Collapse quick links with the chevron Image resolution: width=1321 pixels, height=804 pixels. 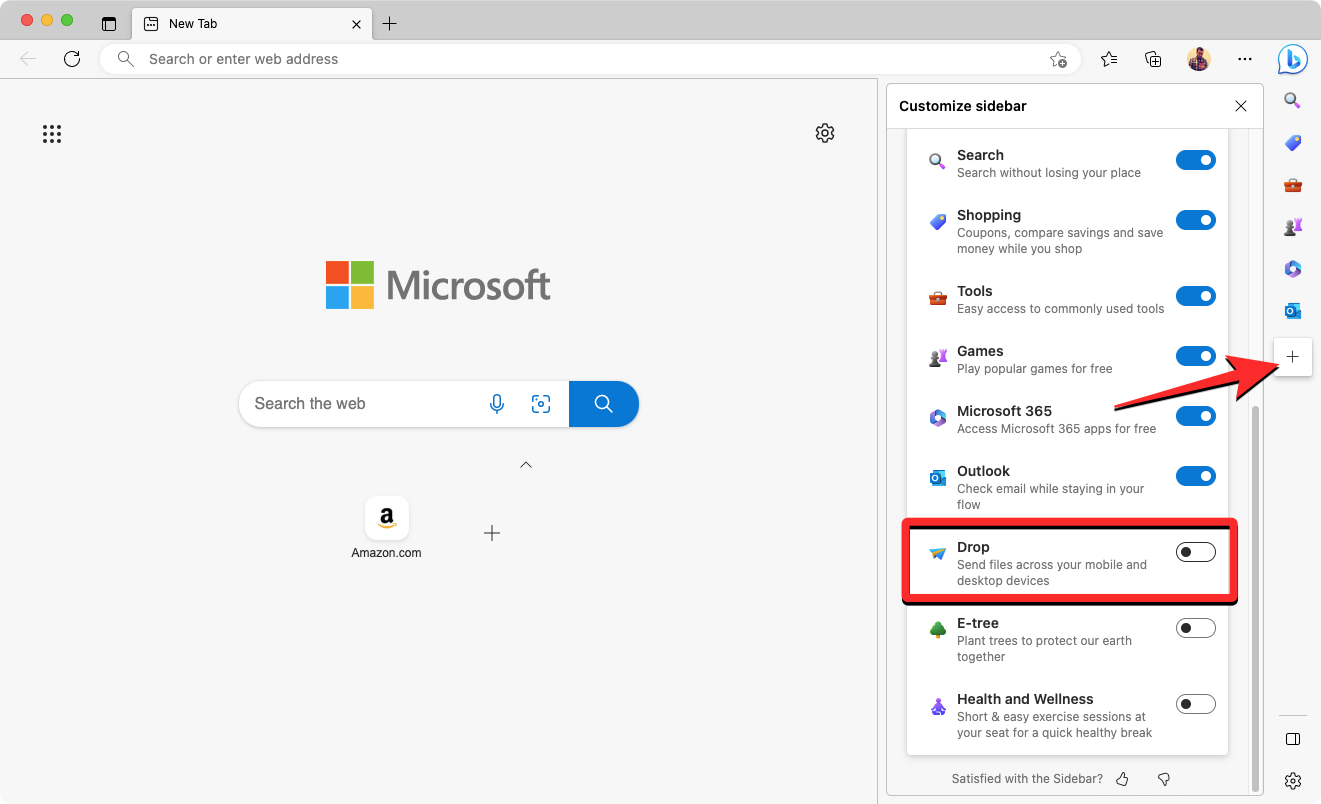tap(526, 465)
